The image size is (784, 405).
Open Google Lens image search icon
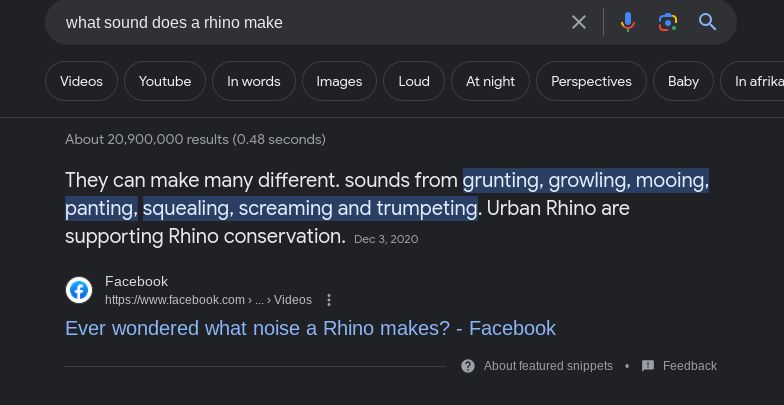tap(668, 22)
